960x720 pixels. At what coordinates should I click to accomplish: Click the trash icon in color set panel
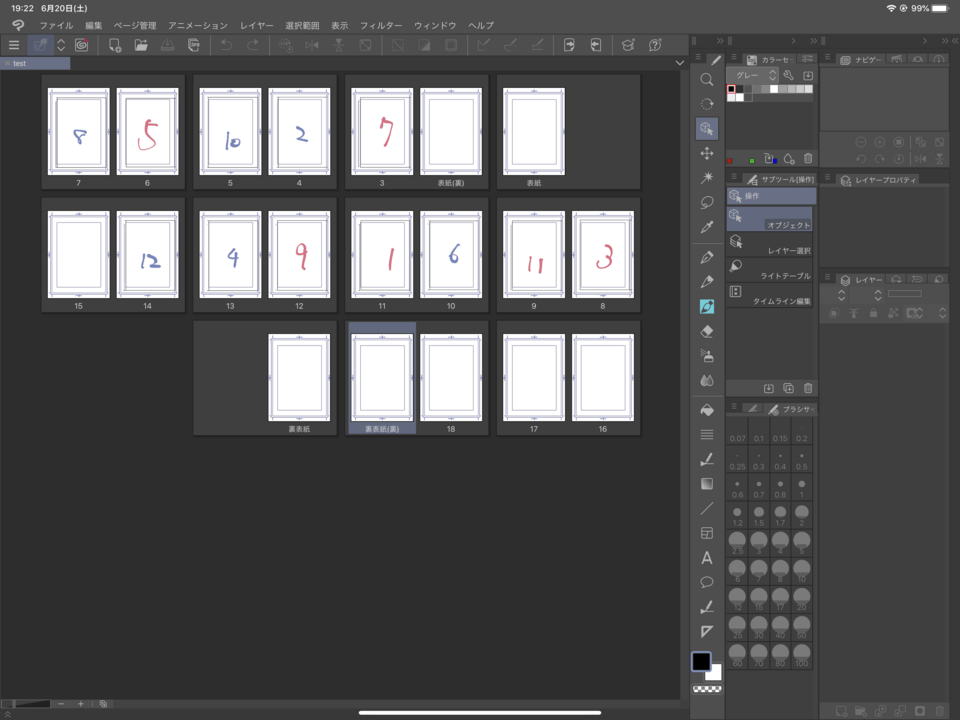[808, 159]
